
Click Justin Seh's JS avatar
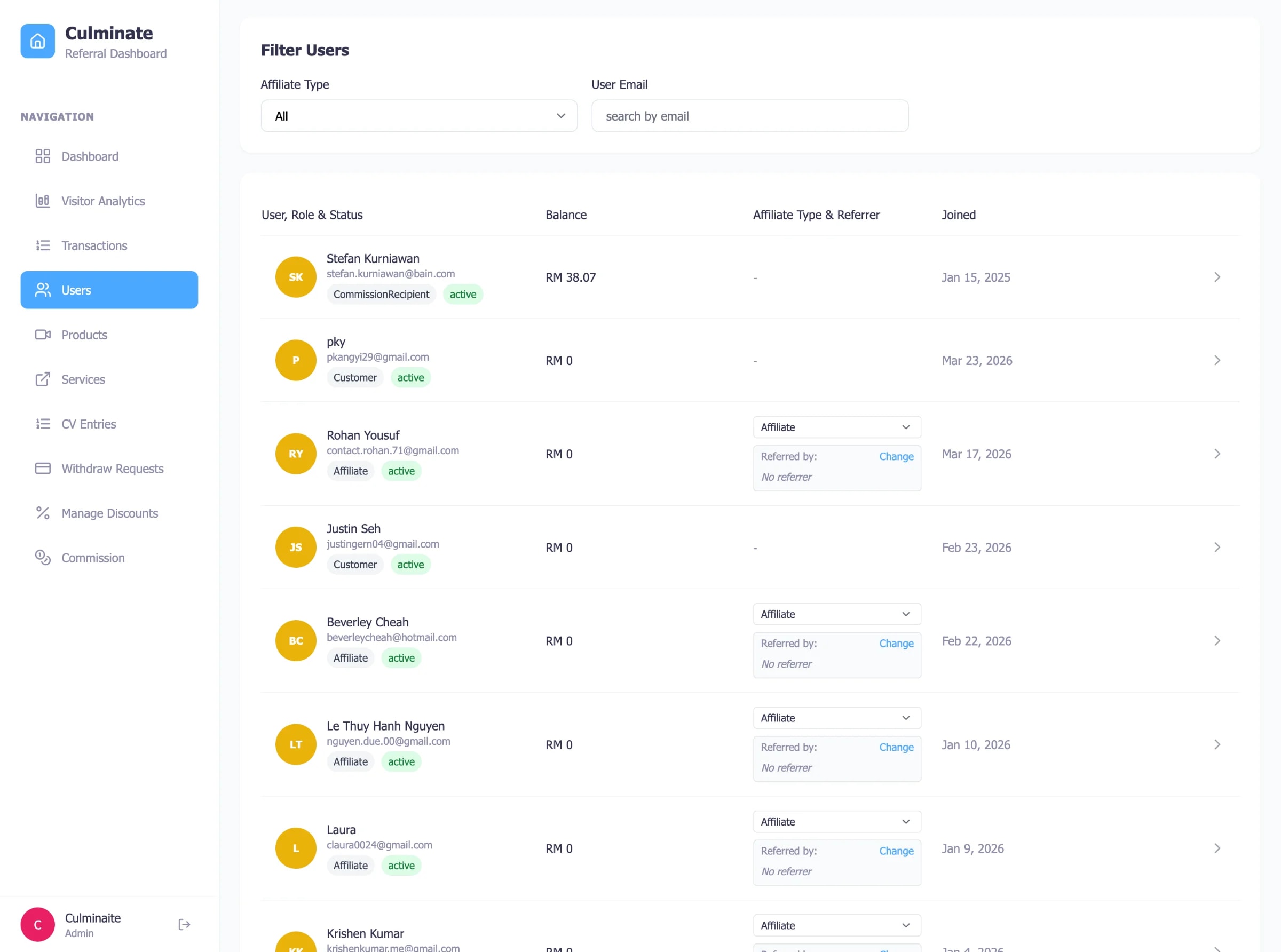tap(296, 547)
